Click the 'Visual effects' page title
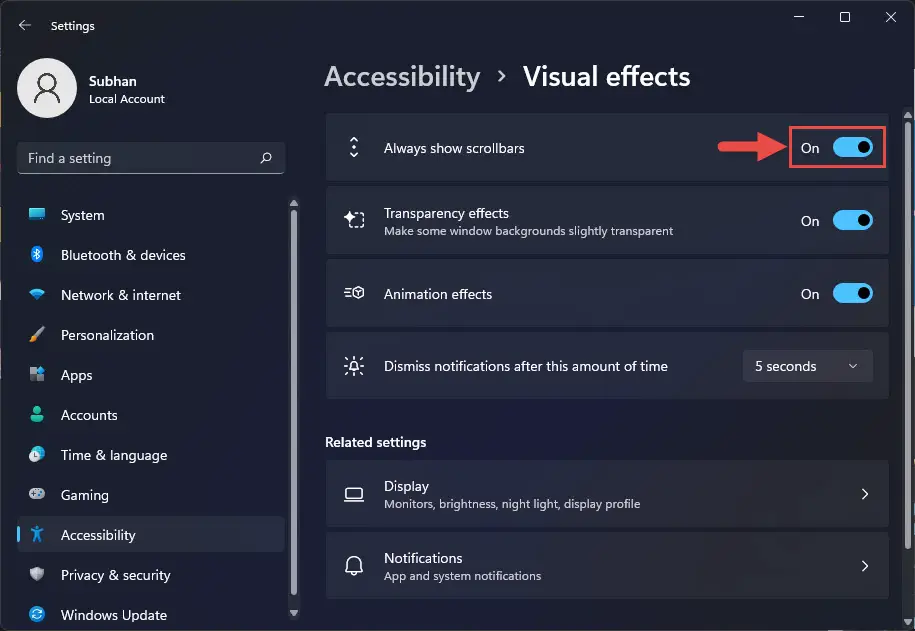This screenshot has width=915, height=631. 606,76
